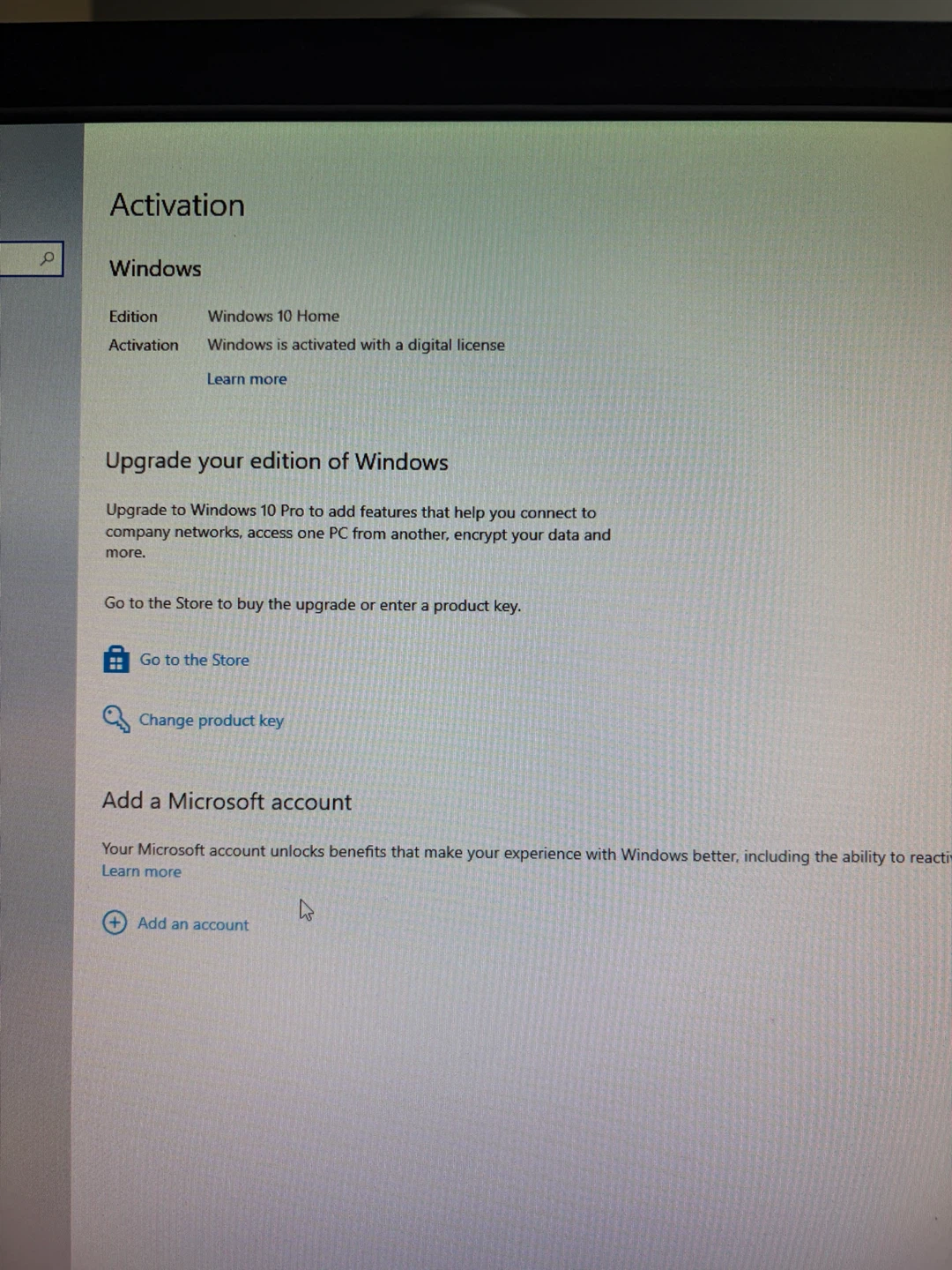Click 'Upgrade your edition of Windows' heading
This screenshot has width=952, height=1270.
click(x=277, y=461)
